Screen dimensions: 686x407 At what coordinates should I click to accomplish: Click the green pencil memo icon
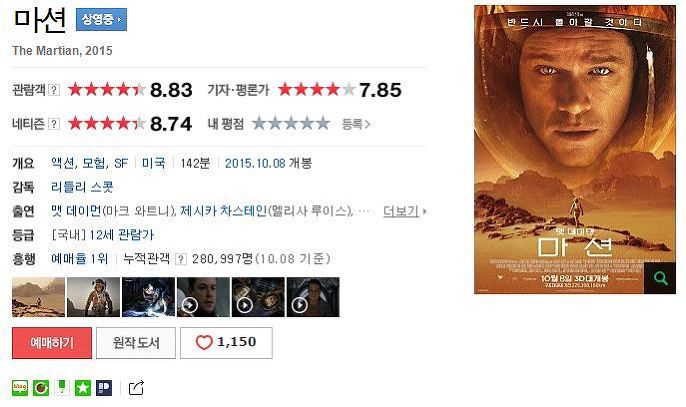click(x=62, y=388)
